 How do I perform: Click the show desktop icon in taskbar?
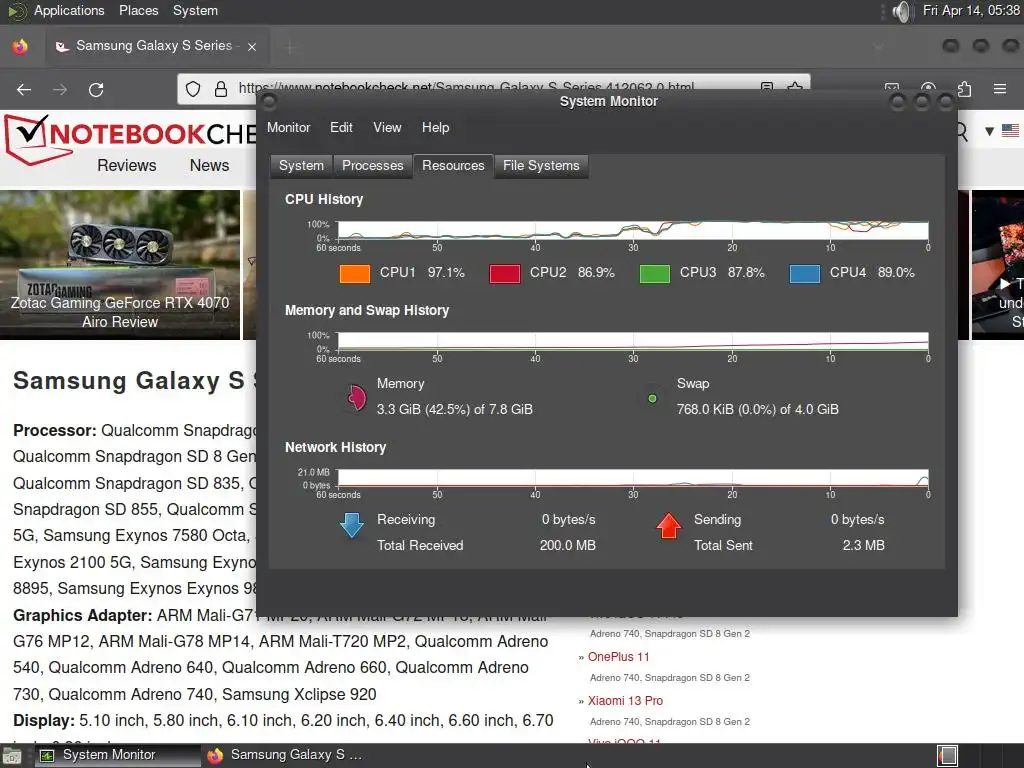(x=12, y=756)
